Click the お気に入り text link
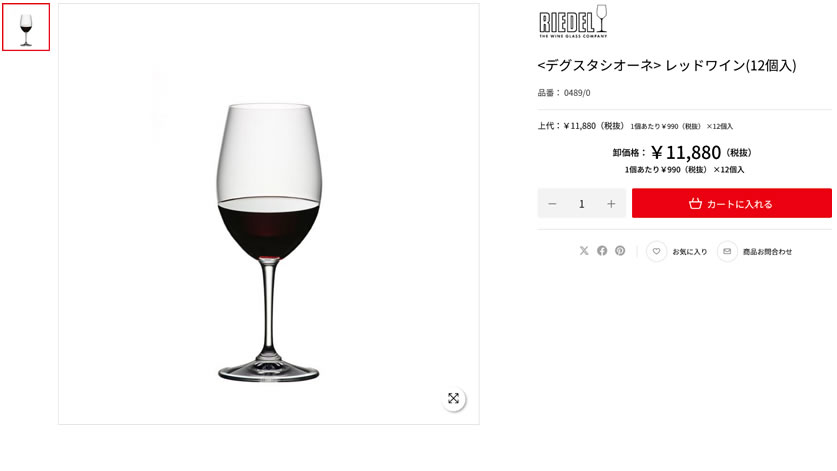837x471 pixels. (x=690, y=252)
